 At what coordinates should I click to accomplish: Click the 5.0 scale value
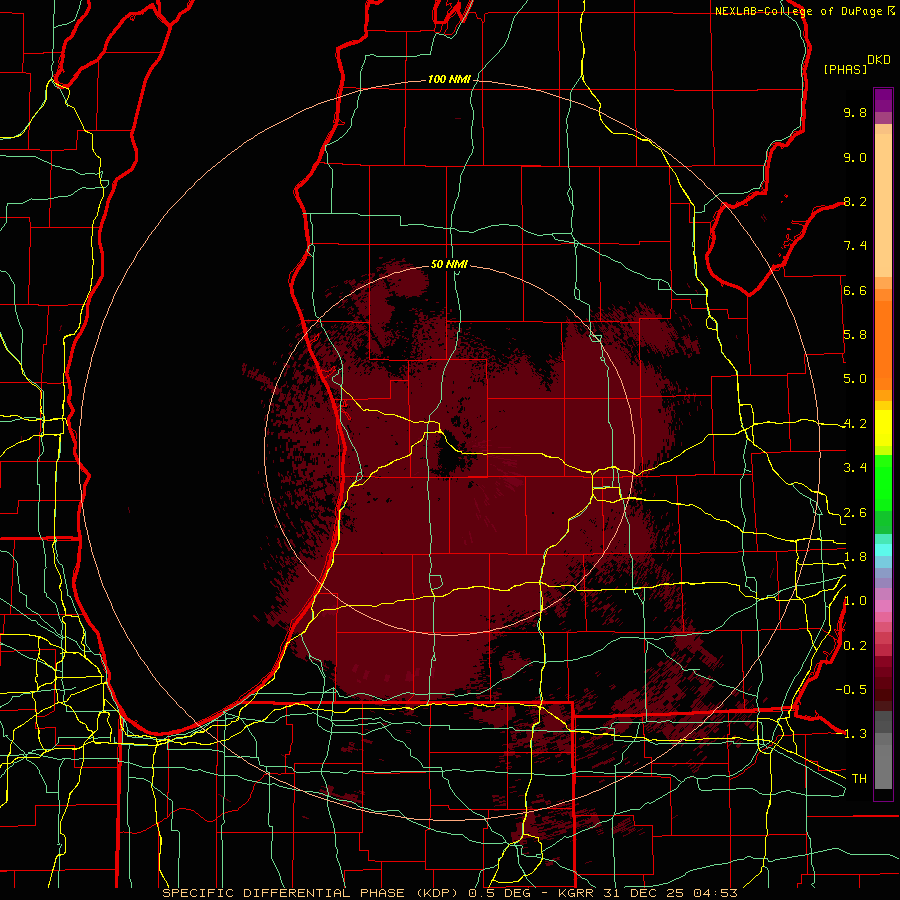855,379
